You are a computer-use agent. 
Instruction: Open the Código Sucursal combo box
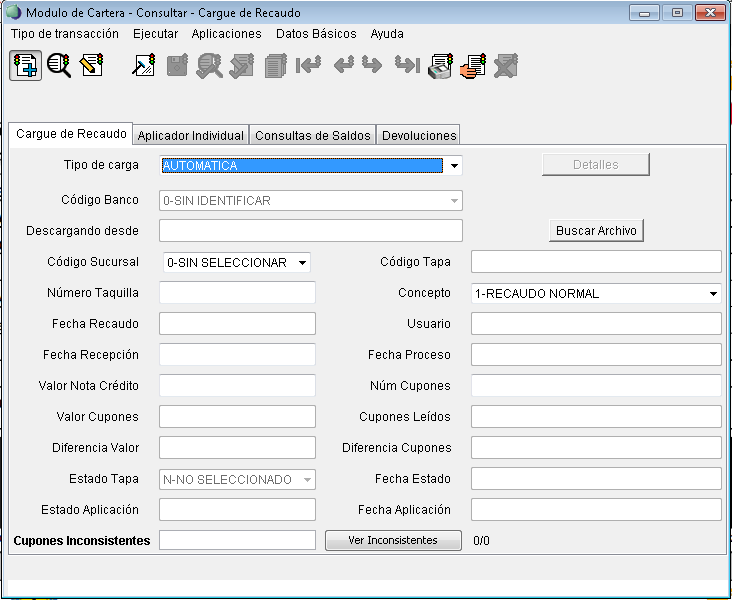coord(302,263)
